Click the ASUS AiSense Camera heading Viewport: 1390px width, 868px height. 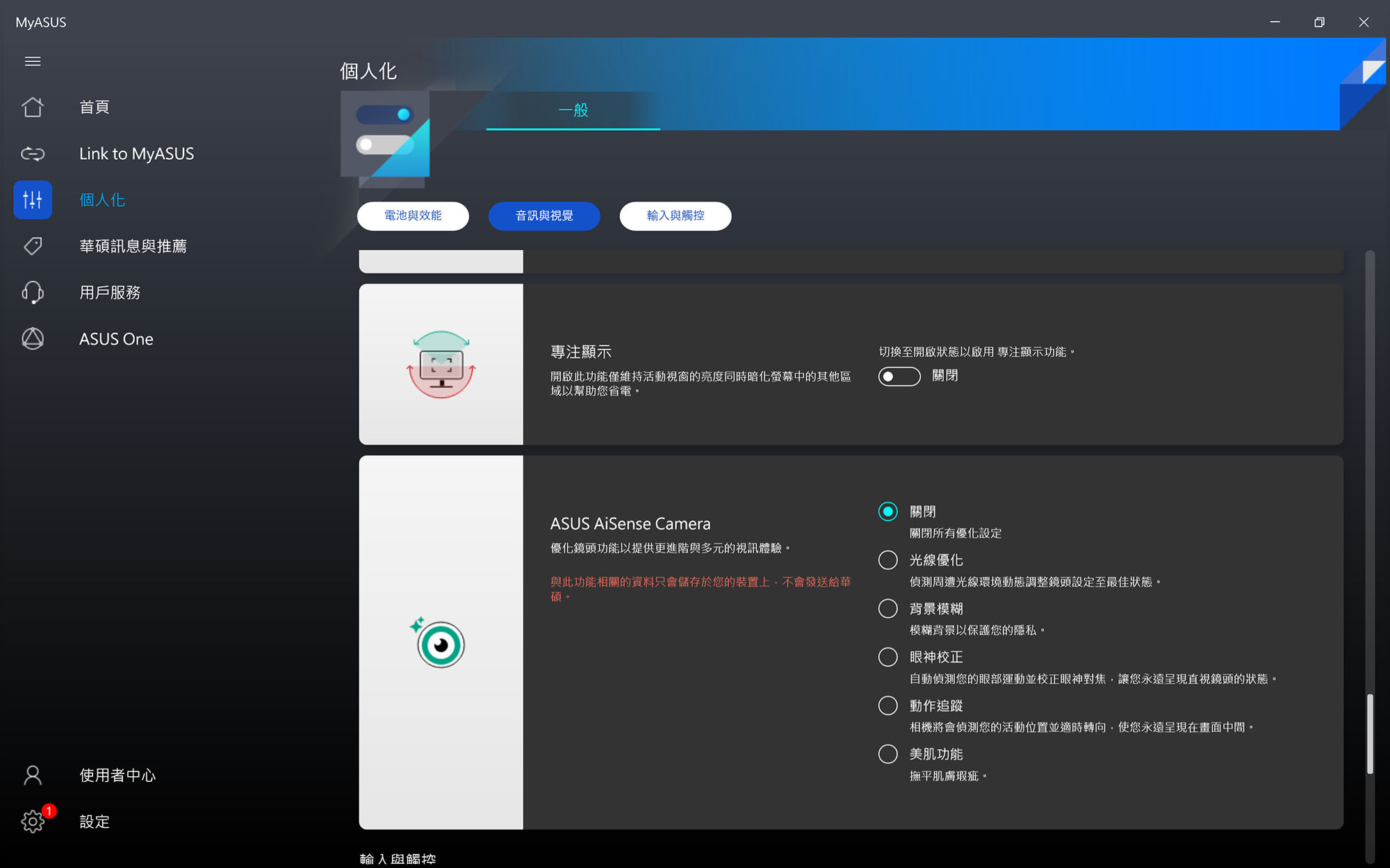[x=630, y=523]
